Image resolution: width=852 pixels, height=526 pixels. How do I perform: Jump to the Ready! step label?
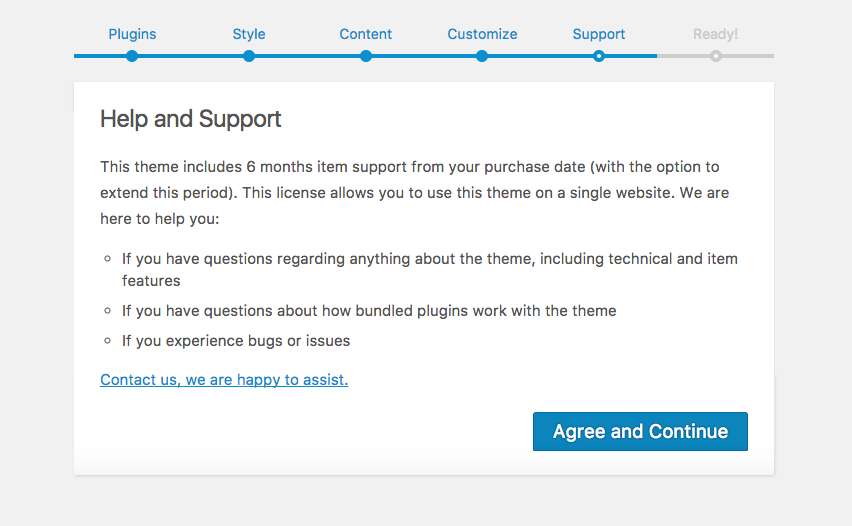715,34
